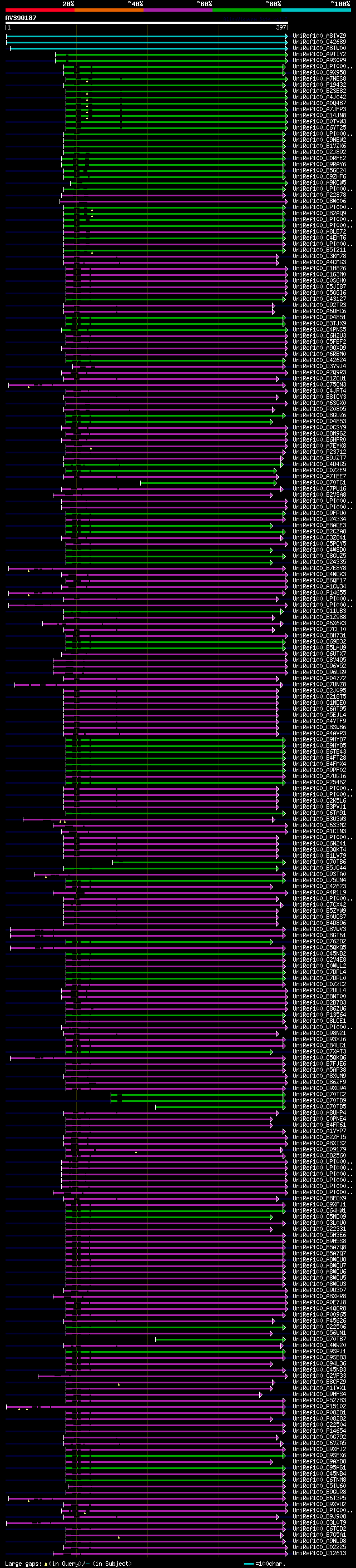Click the UniRef100_B6HPR0 entry
The width and height of the screenshot is (356, 1568).
tap(319, 439)
